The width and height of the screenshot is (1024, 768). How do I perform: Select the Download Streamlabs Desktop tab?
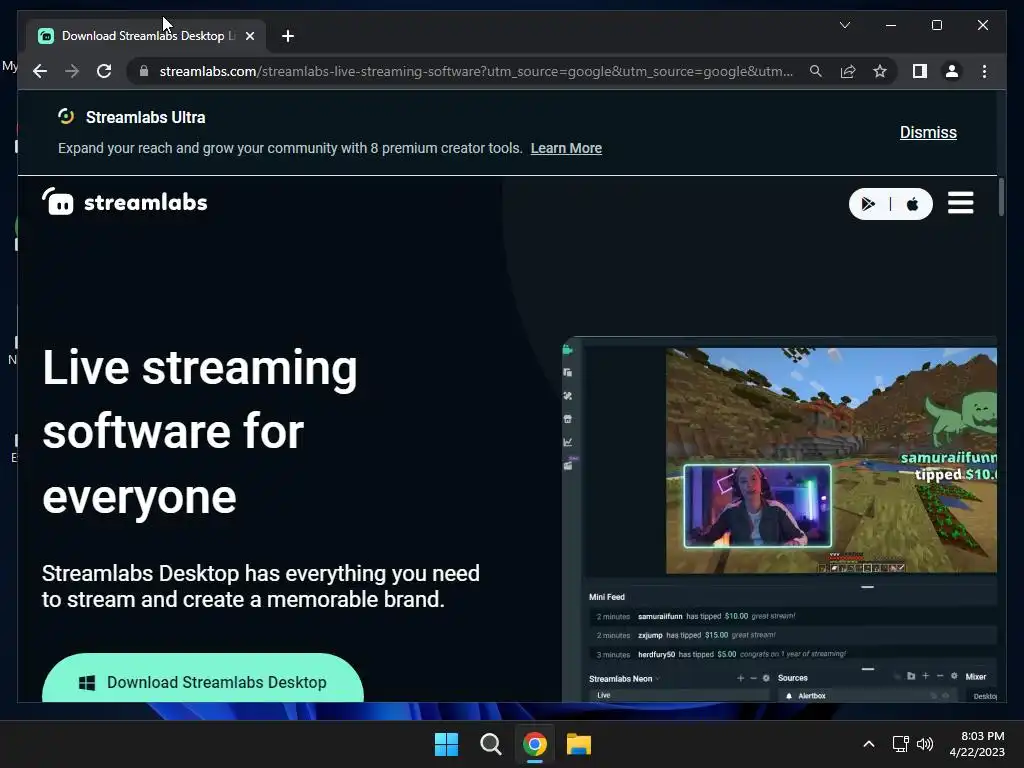(146, 36)
